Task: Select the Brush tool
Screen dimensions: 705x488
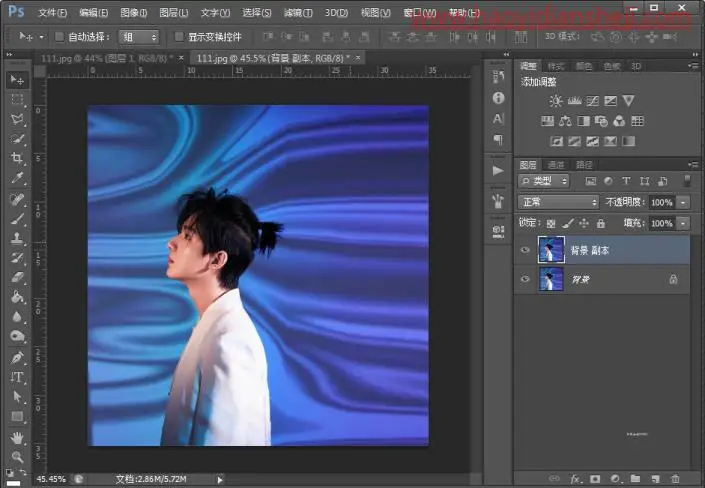Action: coord(17,219)
